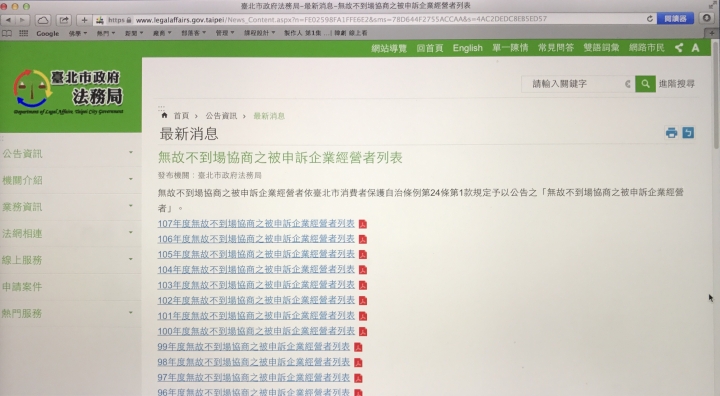This screenshot has width=720, height=396.
Task: Click the Share toolbar icon in Safari
Action: click(64, 20)
